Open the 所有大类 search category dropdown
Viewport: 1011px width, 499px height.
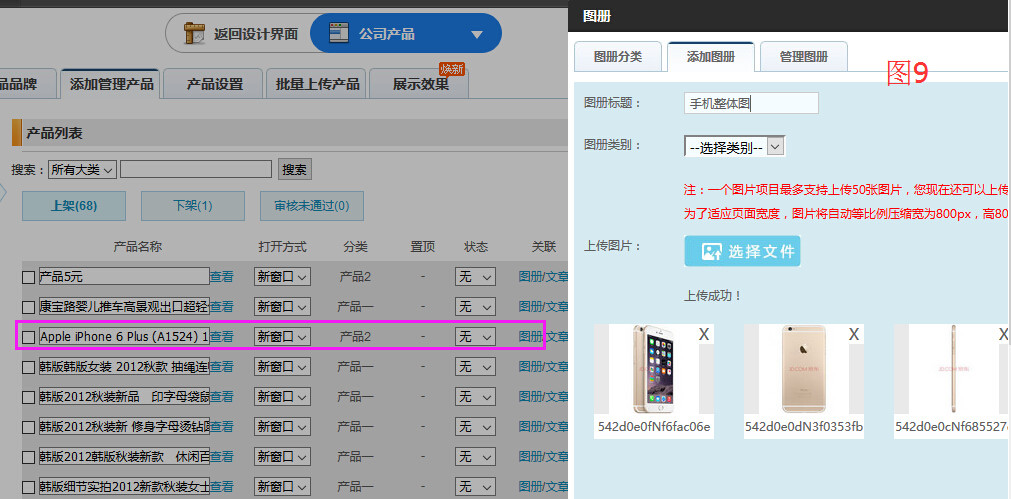click(83, 170)
